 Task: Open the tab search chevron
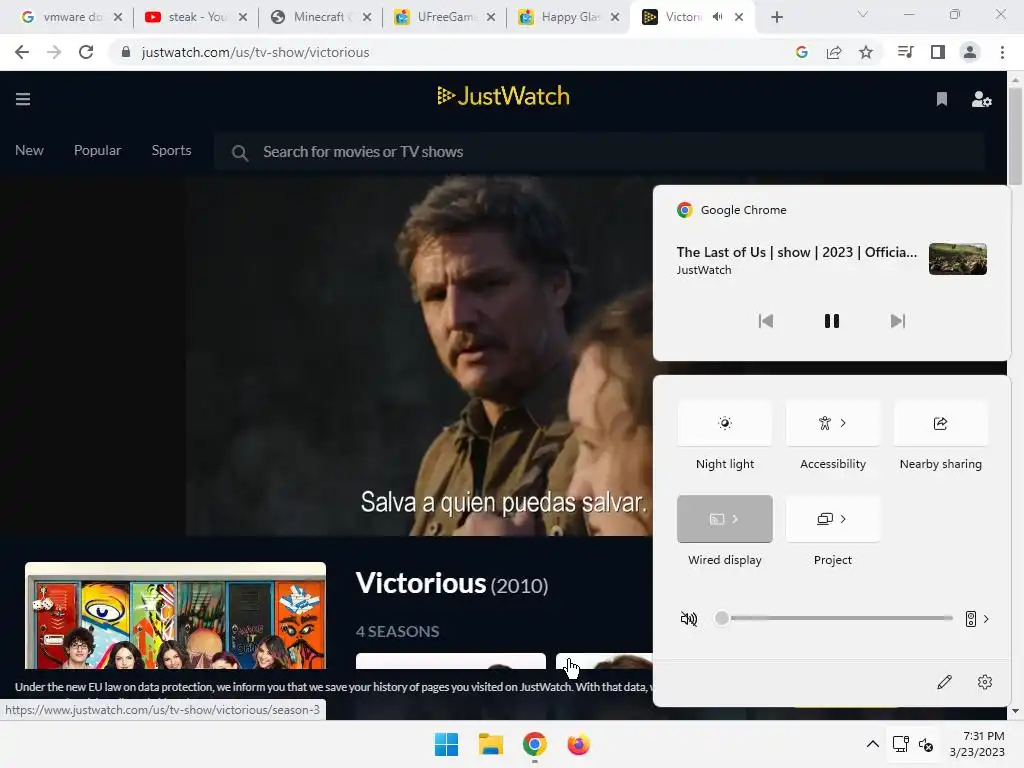click(863, 14)
